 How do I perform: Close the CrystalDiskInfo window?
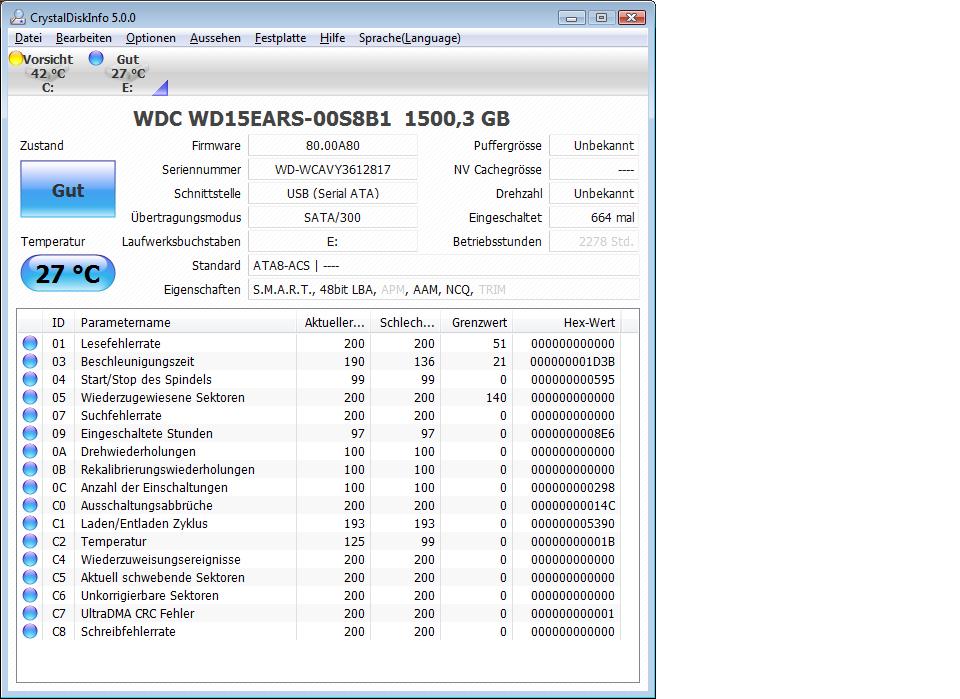tap(632, 18)
